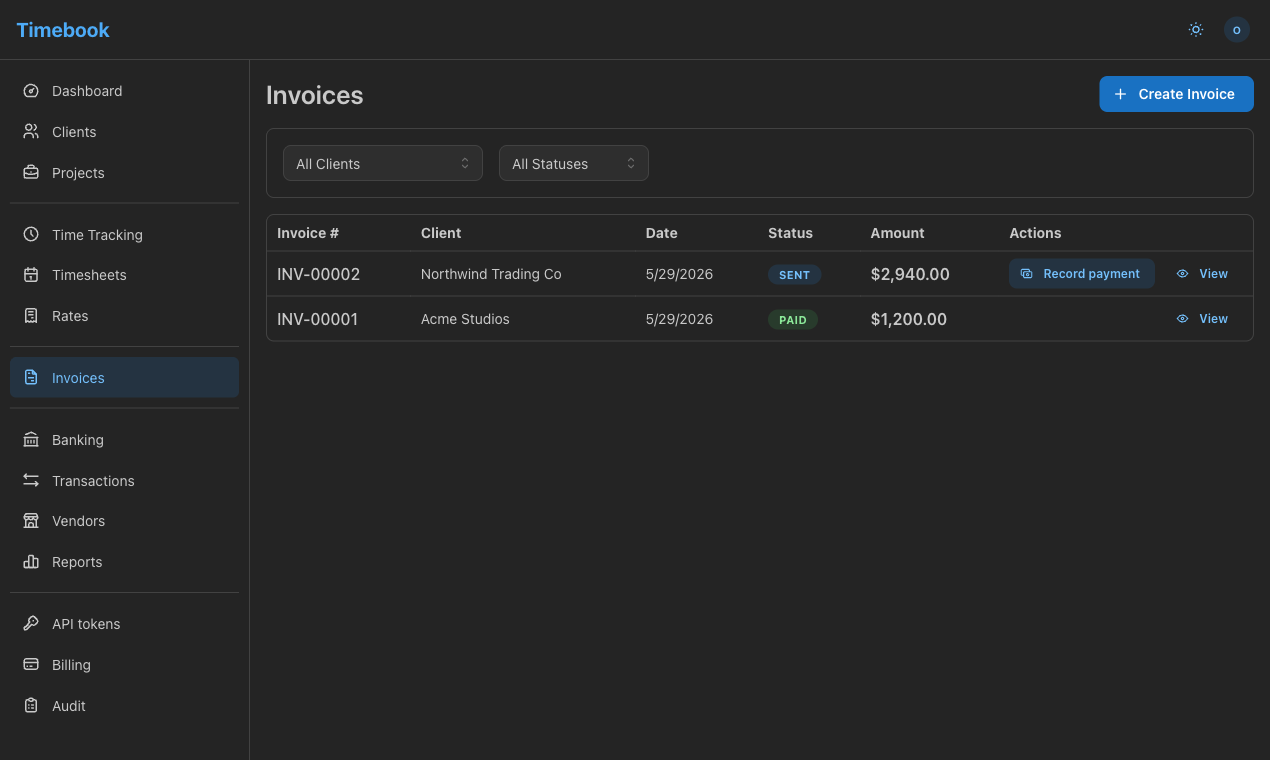Open the Audit log page
1270x760 pixels.
pyautogui.click(x=124, y=706)
